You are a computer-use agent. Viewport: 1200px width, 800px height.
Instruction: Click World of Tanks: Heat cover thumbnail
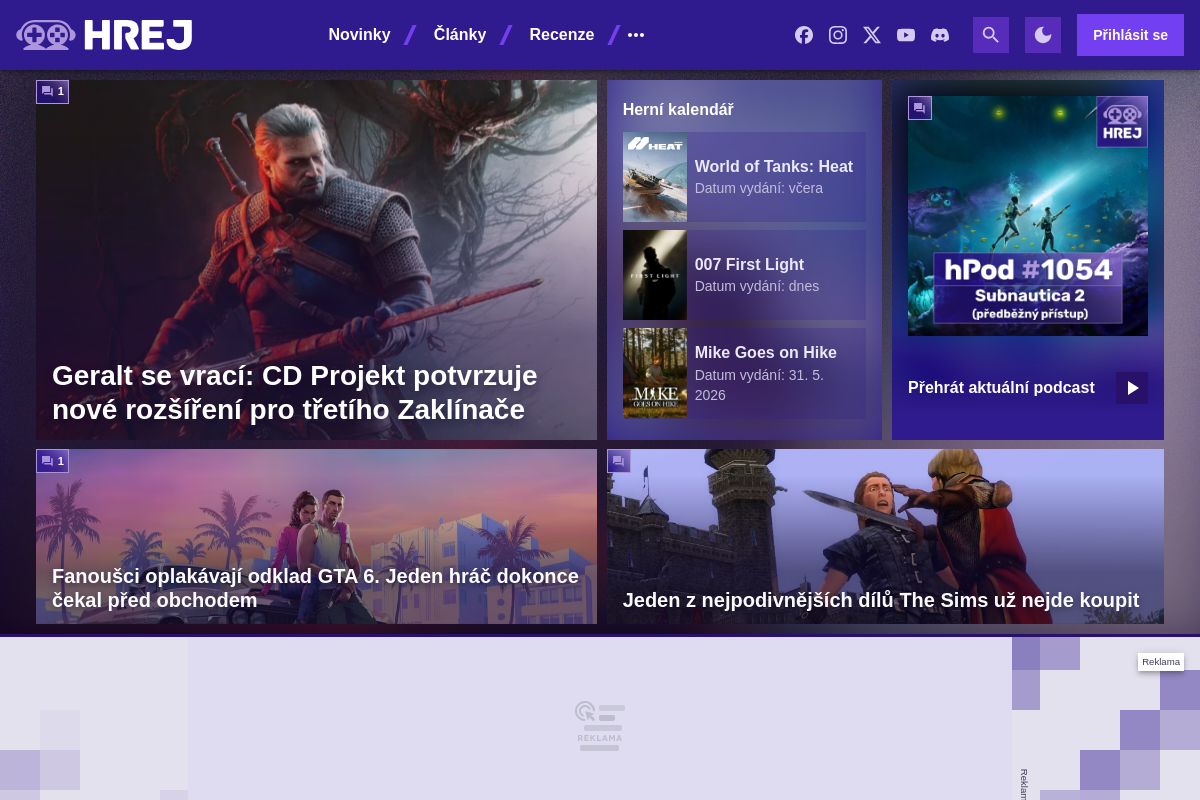click(655, 177)
